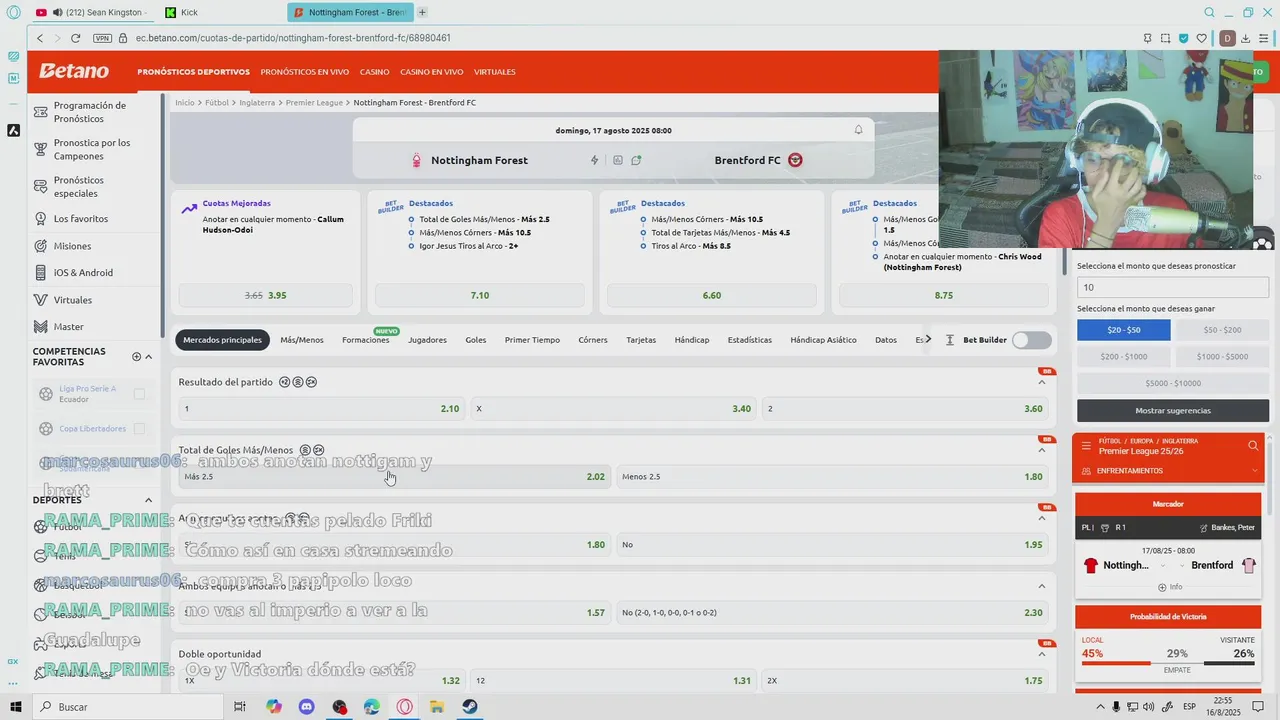The height and width of the screenshot is (720, 1280).
Task: Open the Casino en Vivo menu item
Action: click(x=432, y=72)
